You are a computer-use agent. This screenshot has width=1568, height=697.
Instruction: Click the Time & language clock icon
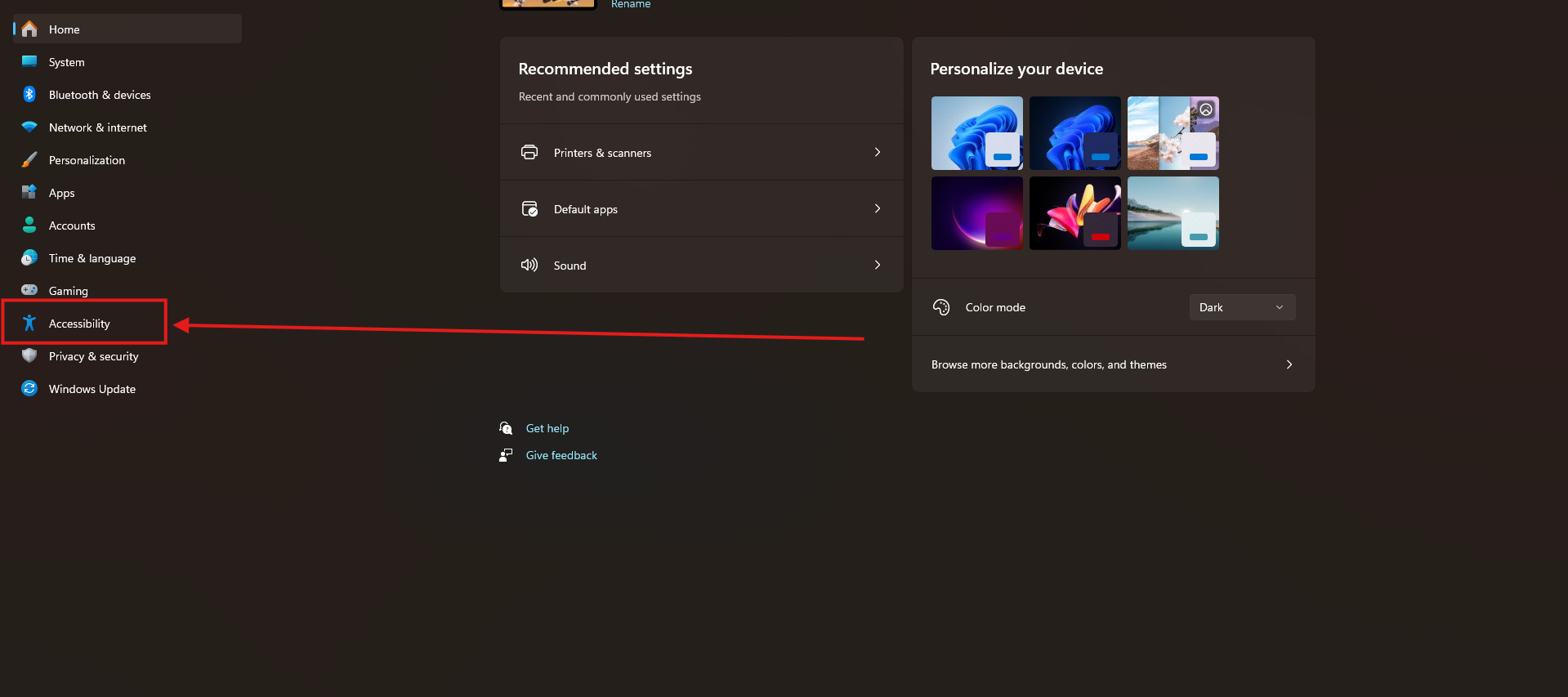pos(29,258)
